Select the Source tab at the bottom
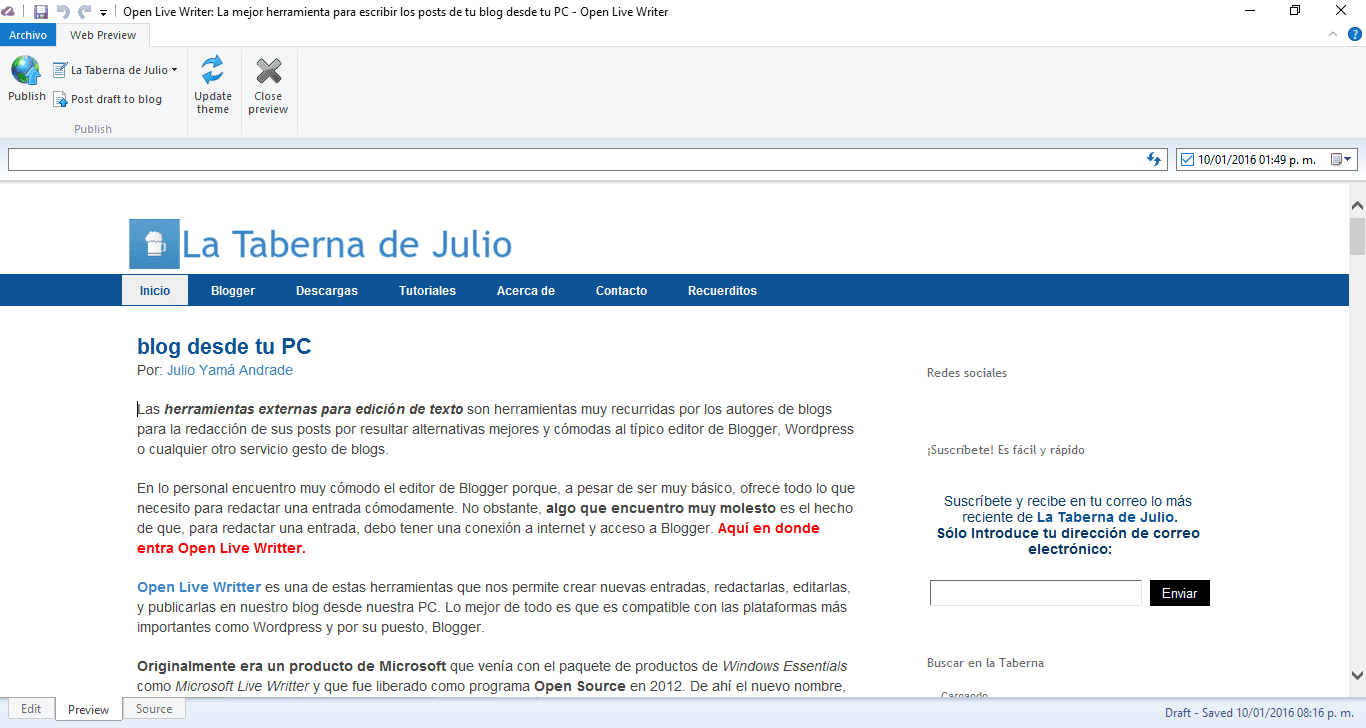Viewport: 1366px width, 728px height. point(153,708)
